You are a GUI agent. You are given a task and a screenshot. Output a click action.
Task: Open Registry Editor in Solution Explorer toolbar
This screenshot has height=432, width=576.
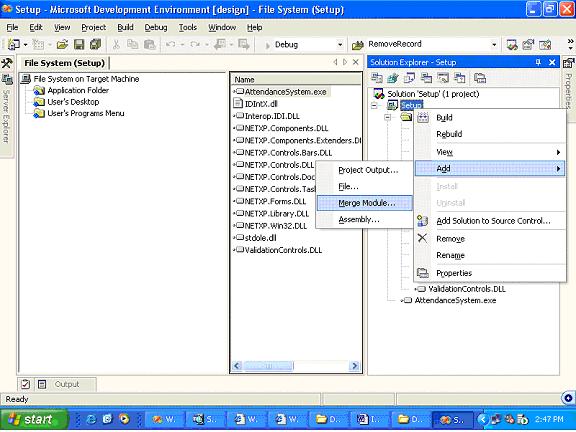point(393,78)
